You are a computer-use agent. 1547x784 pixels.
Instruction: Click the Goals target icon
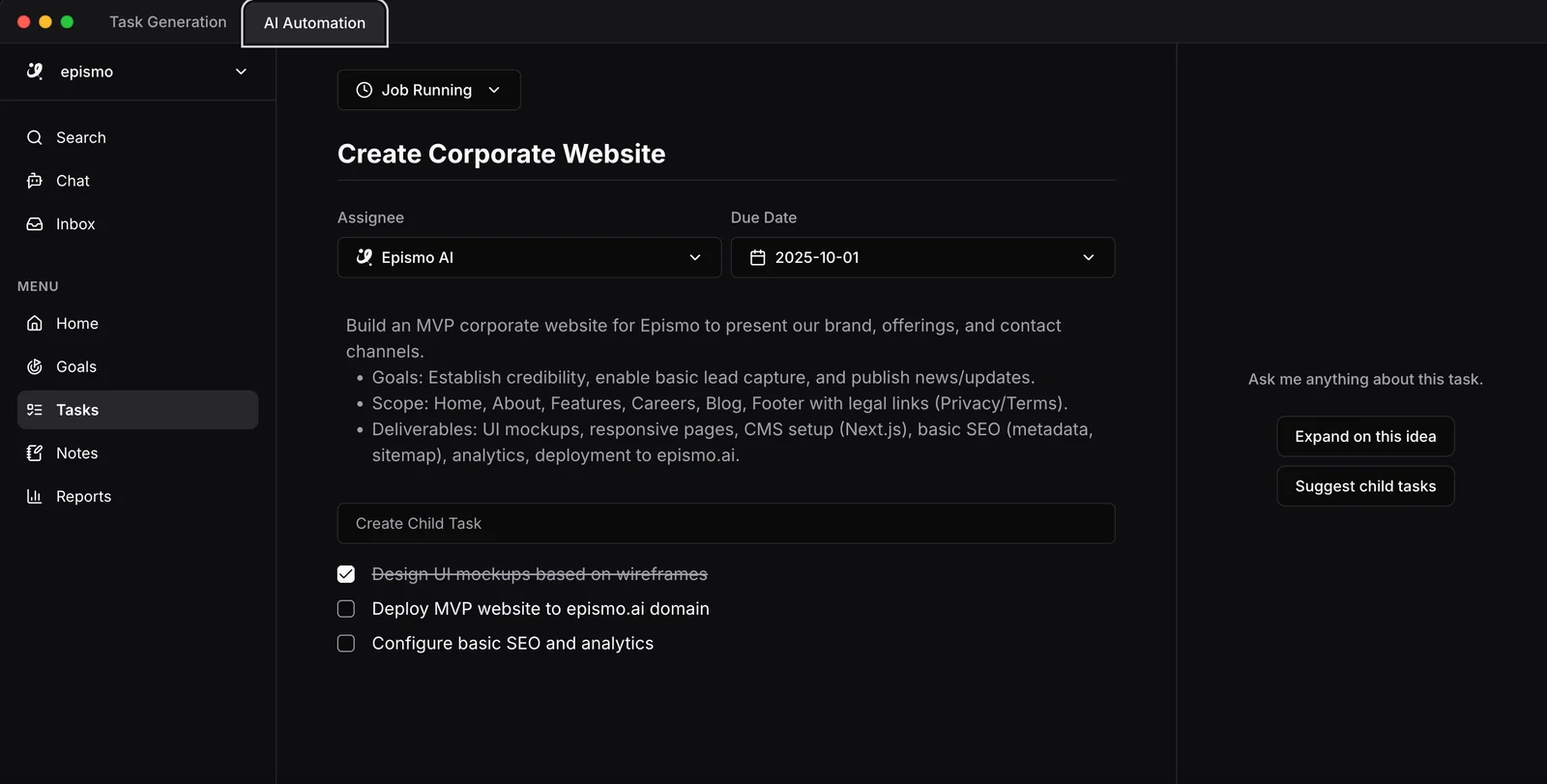point(35,367)
